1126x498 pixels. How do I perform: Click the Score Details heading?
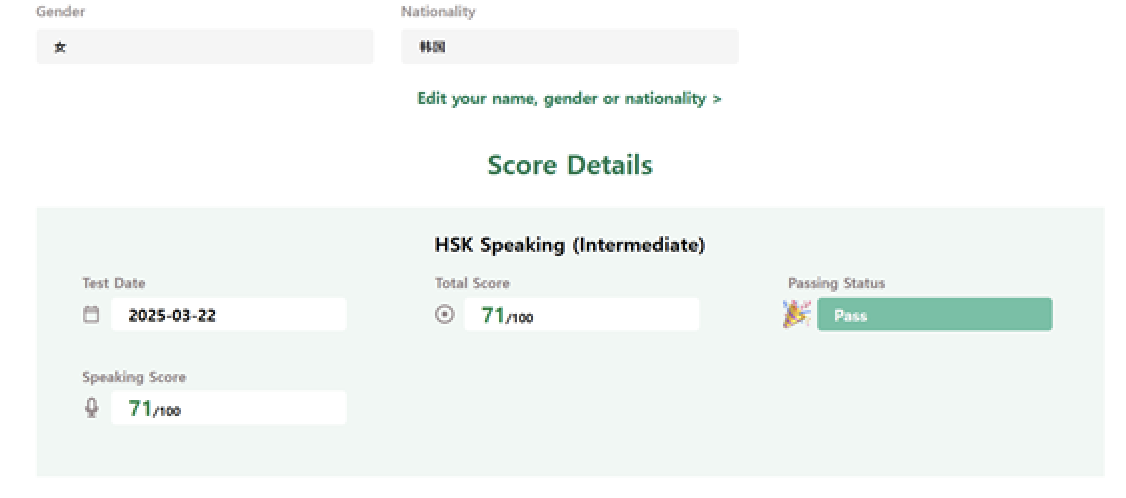569,165
